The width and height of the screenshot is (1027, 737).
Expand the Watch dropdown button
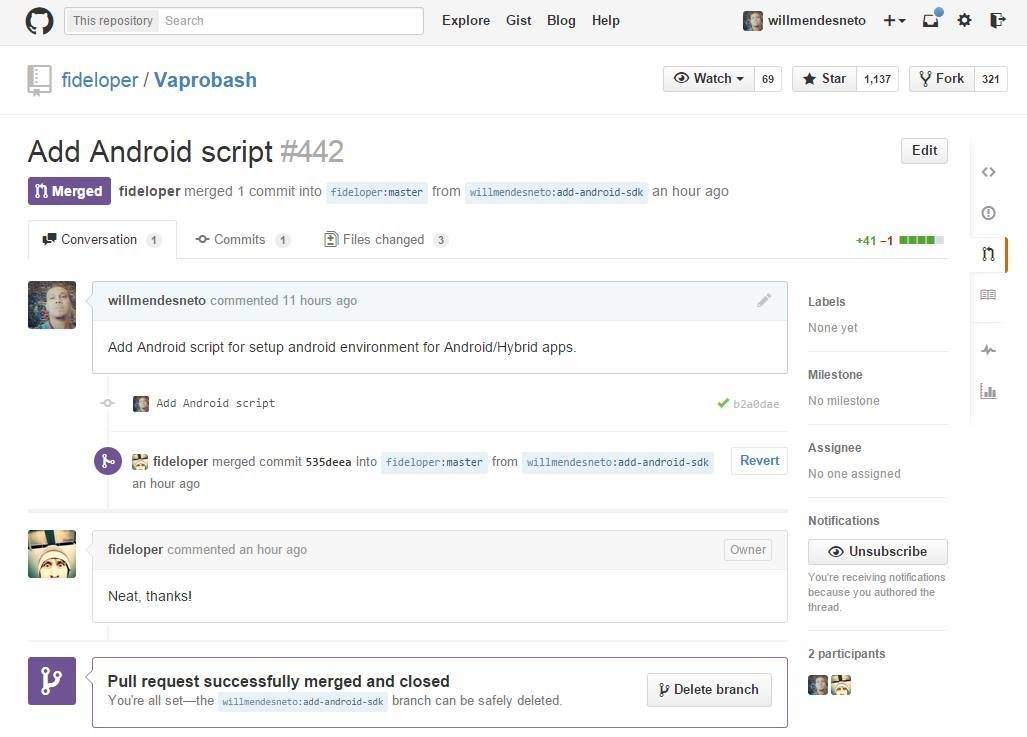709,79
